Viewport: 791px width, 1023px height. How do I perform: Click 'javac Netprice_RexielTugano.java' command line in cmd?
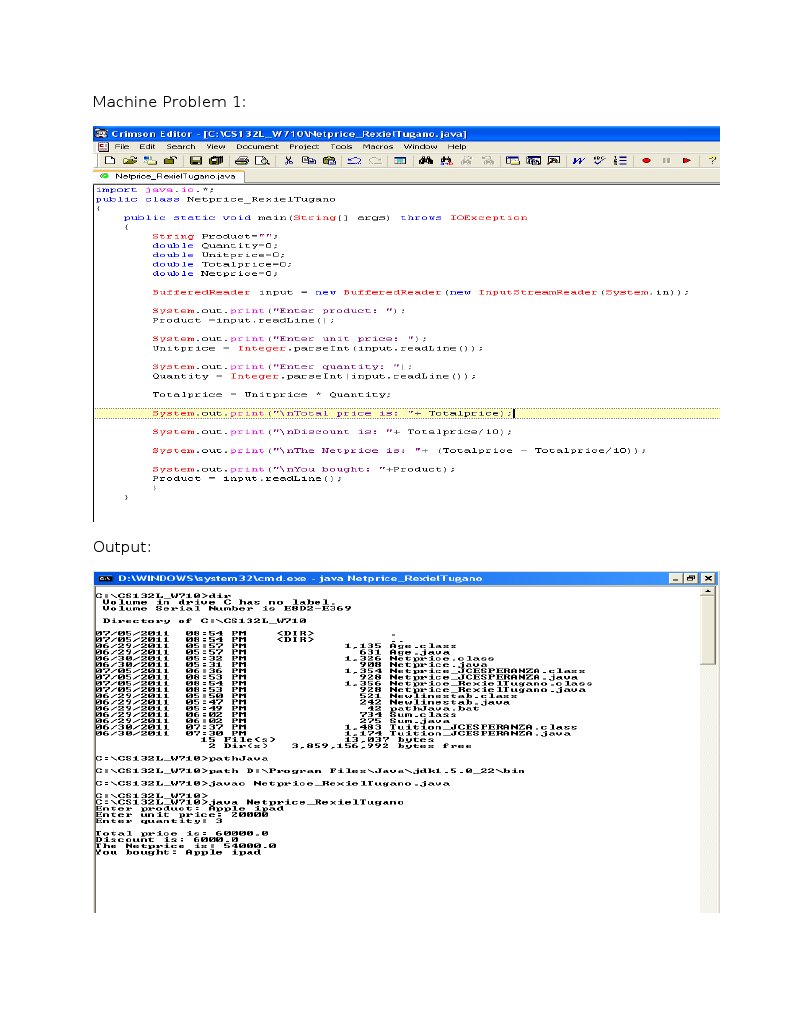click(x=272, y=784)
